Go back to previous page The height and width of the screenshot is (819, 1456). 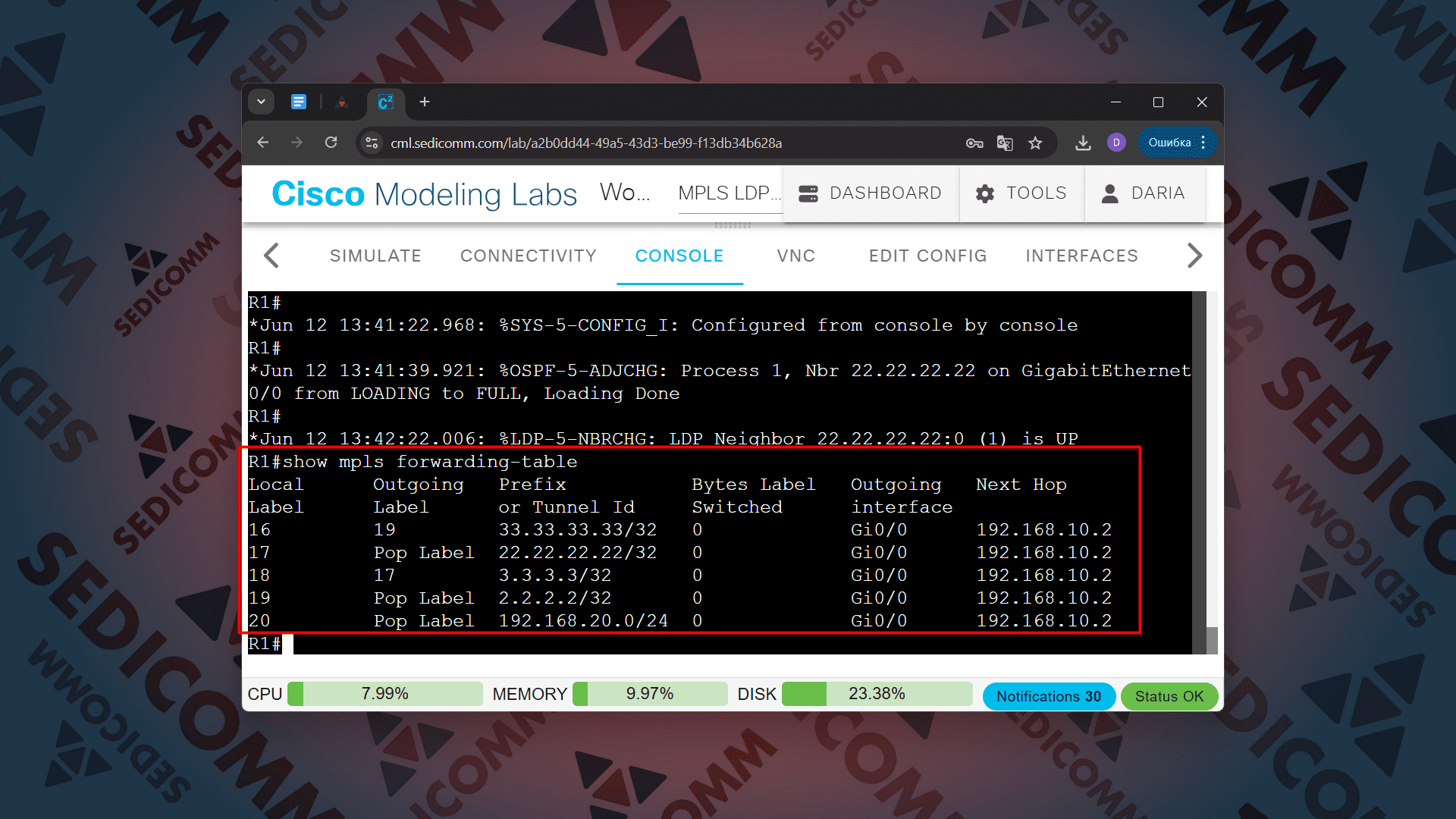click(263, 143)
